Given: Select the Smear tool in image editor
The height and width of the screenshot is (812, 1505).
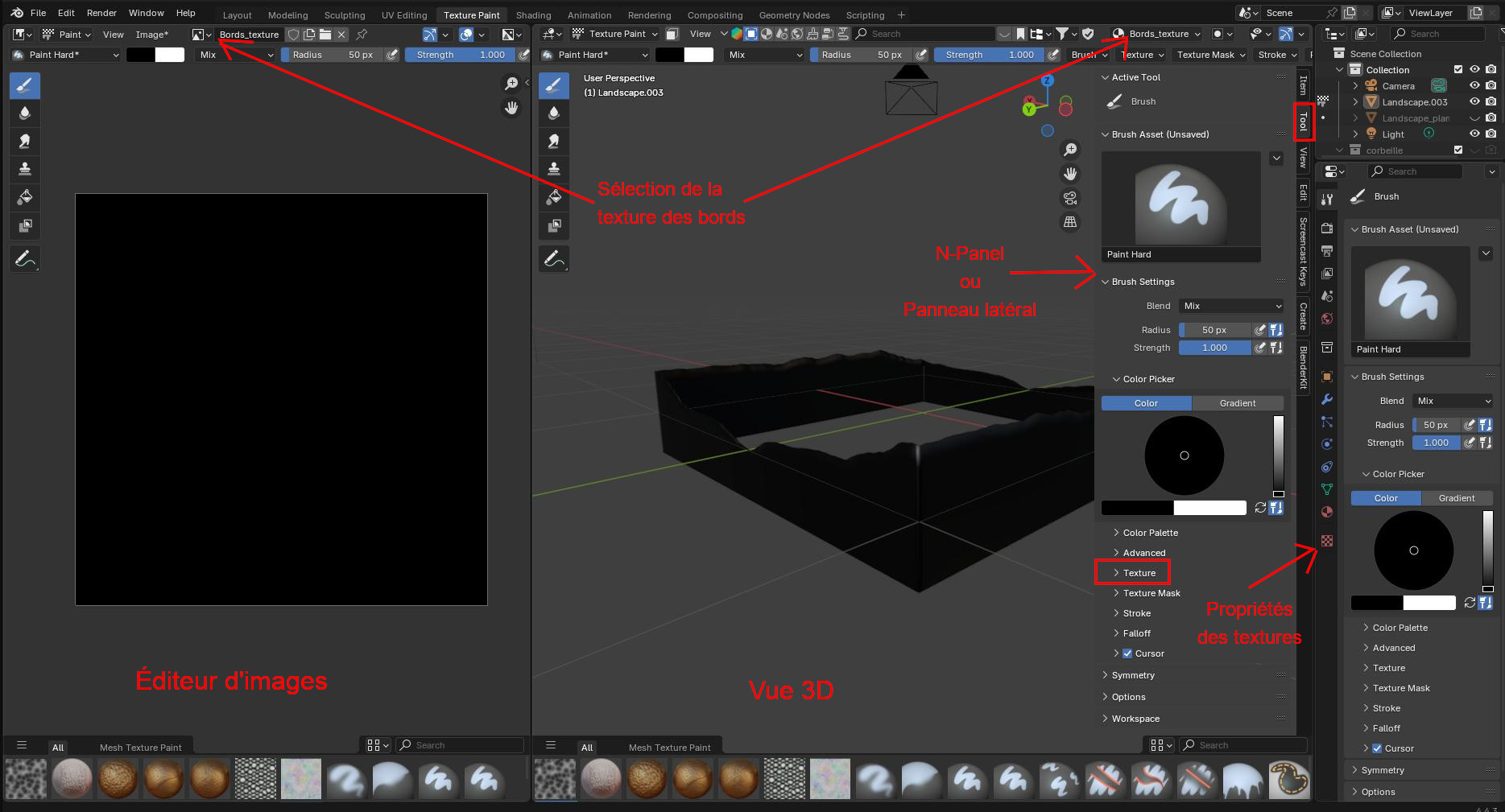Looking at the screenshot, I should click(x=25, y=142).
